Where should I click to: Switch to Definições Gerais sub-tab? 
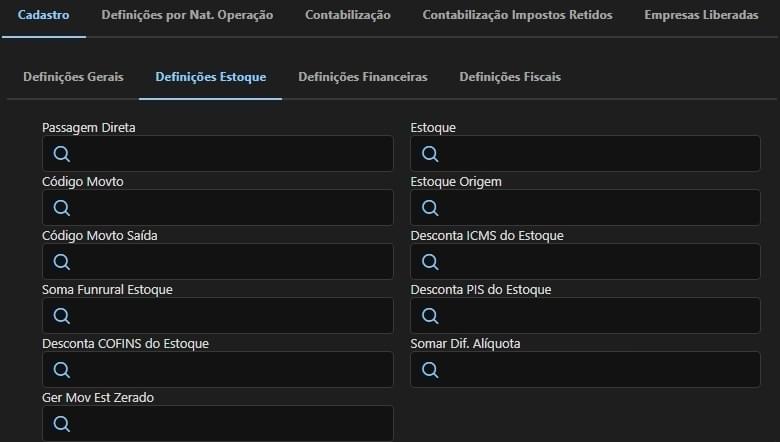73,78
